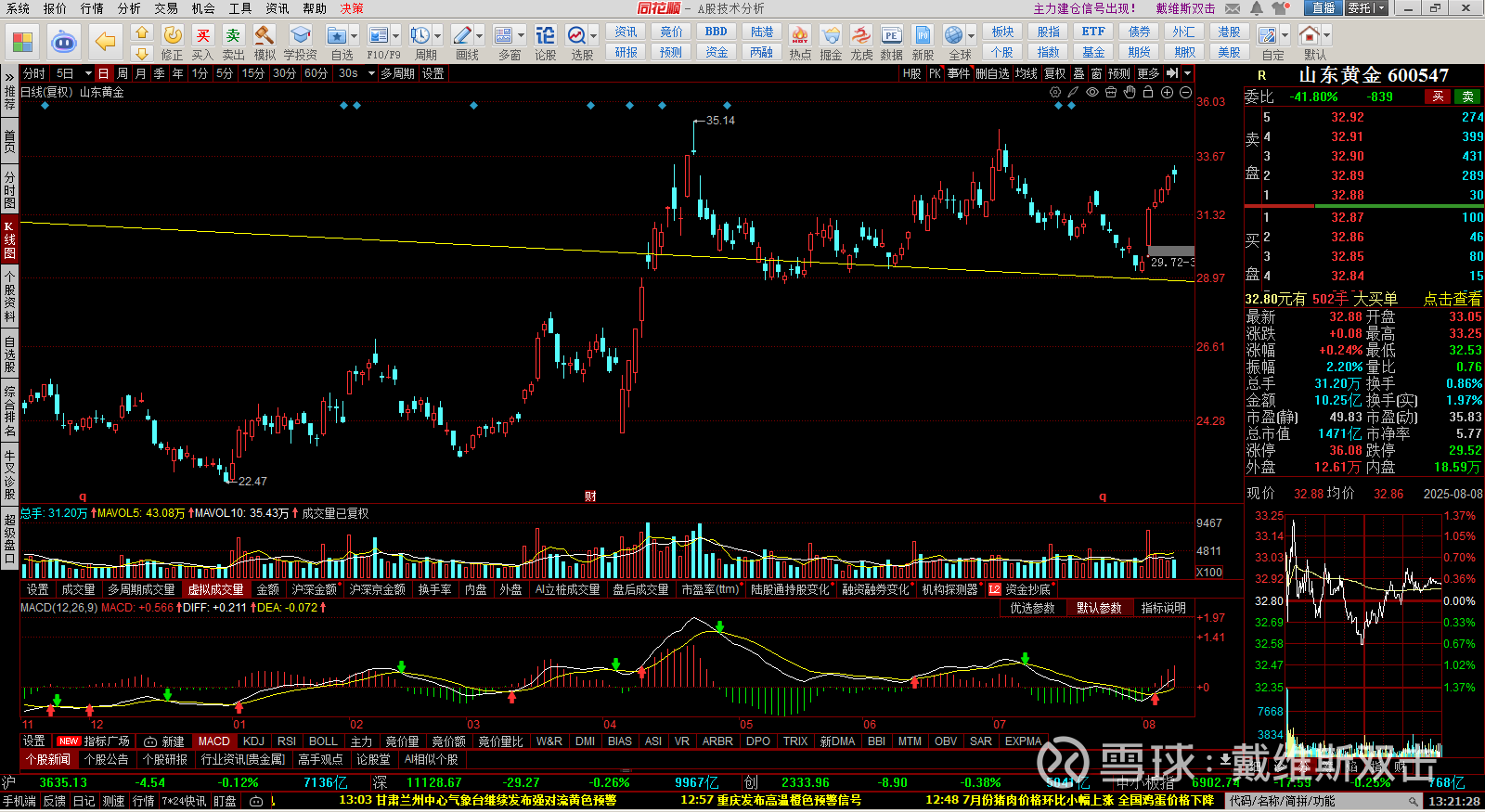Click the robot icon in bottom status bar
1485x812 pixels.
tap(256, 801)
